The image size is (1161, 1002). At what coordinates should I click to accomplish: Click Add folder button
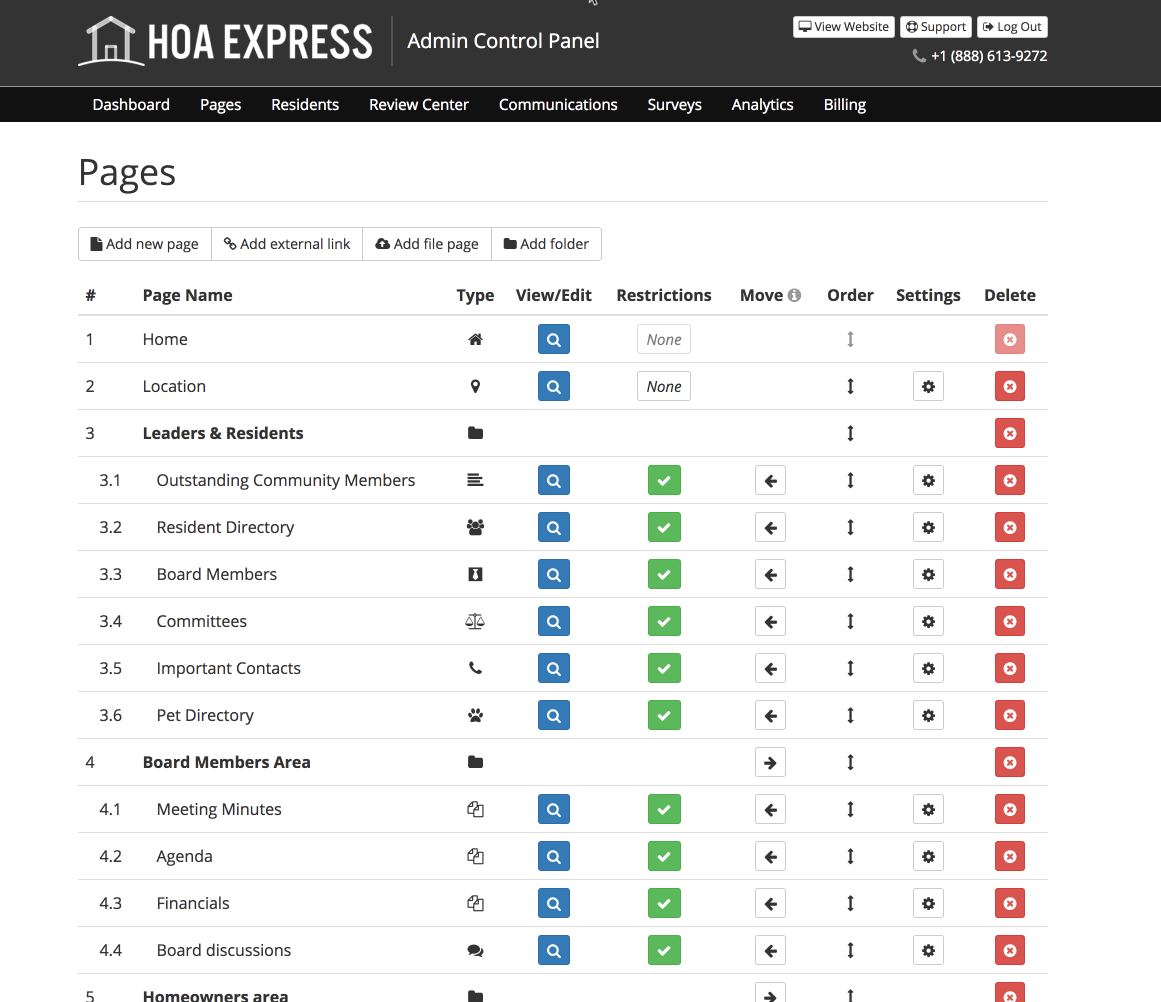[546, 244]
